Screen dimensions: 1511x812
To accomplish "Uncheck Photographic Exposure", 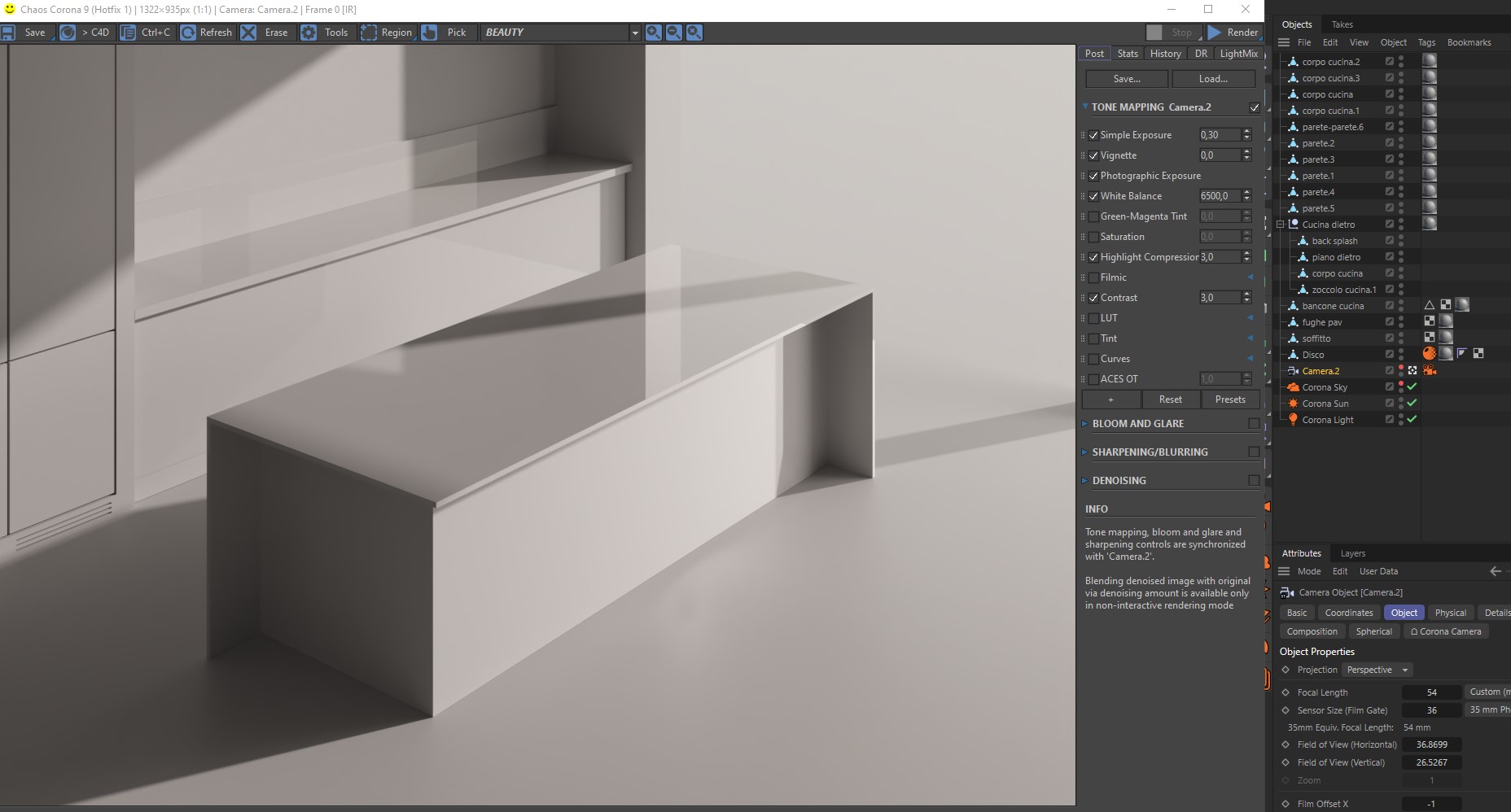I will 1093,176.
